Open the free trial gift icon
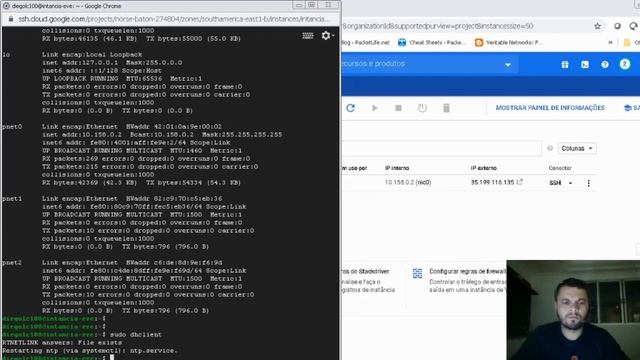 point(565,64)
